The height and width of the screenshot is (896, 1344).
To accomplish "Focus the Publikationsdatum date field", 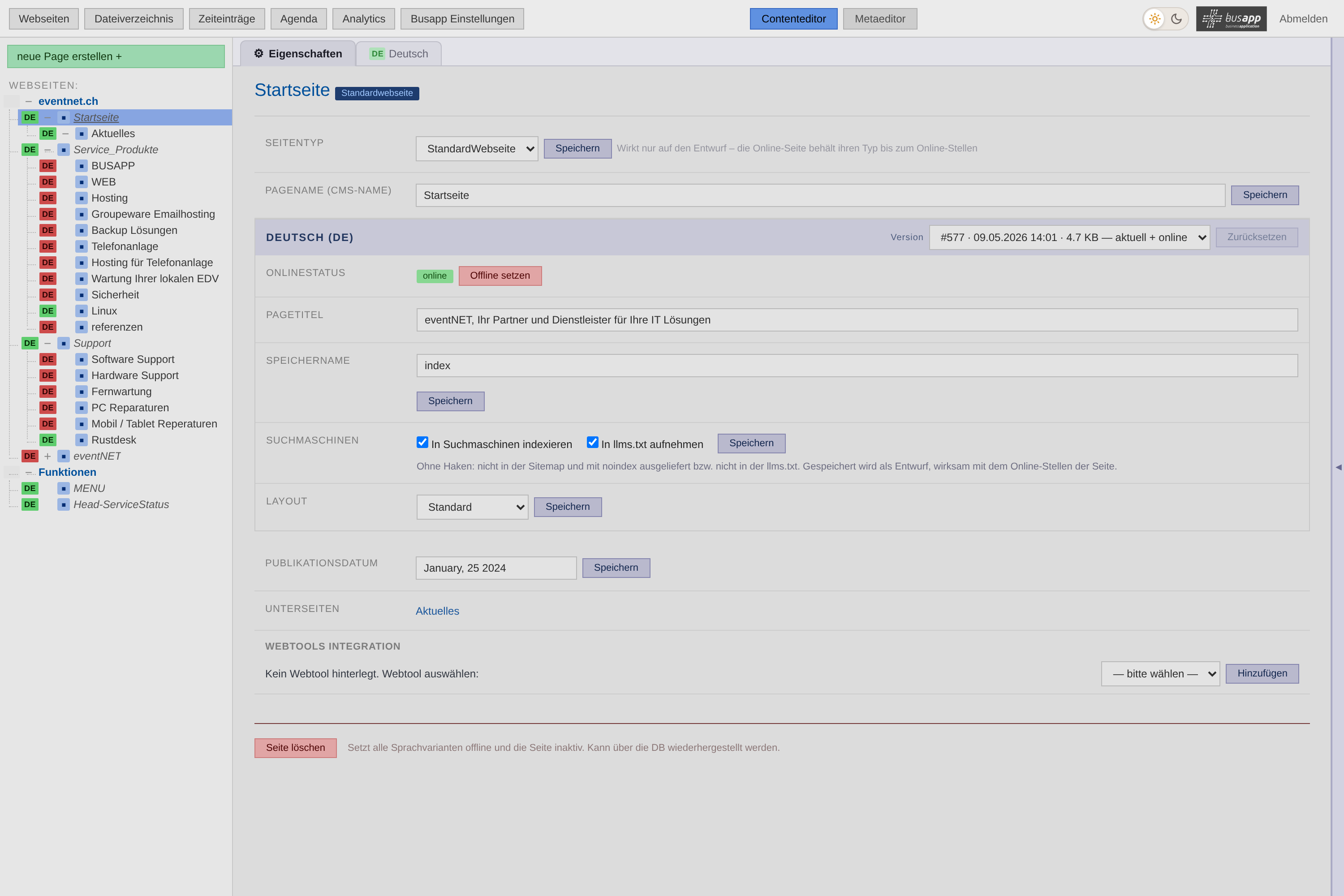I will 496,568.
